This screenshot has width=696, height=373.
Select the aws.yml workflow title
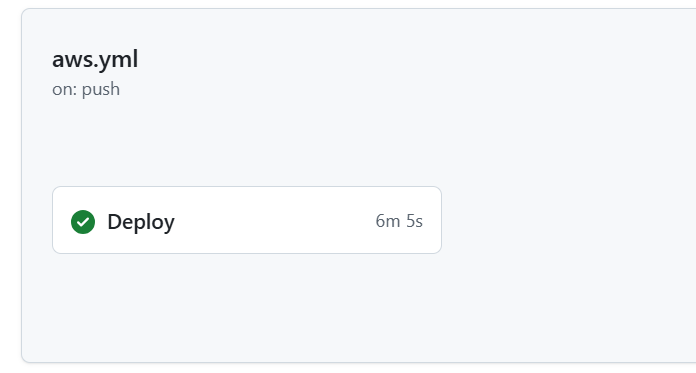point(95,59)
